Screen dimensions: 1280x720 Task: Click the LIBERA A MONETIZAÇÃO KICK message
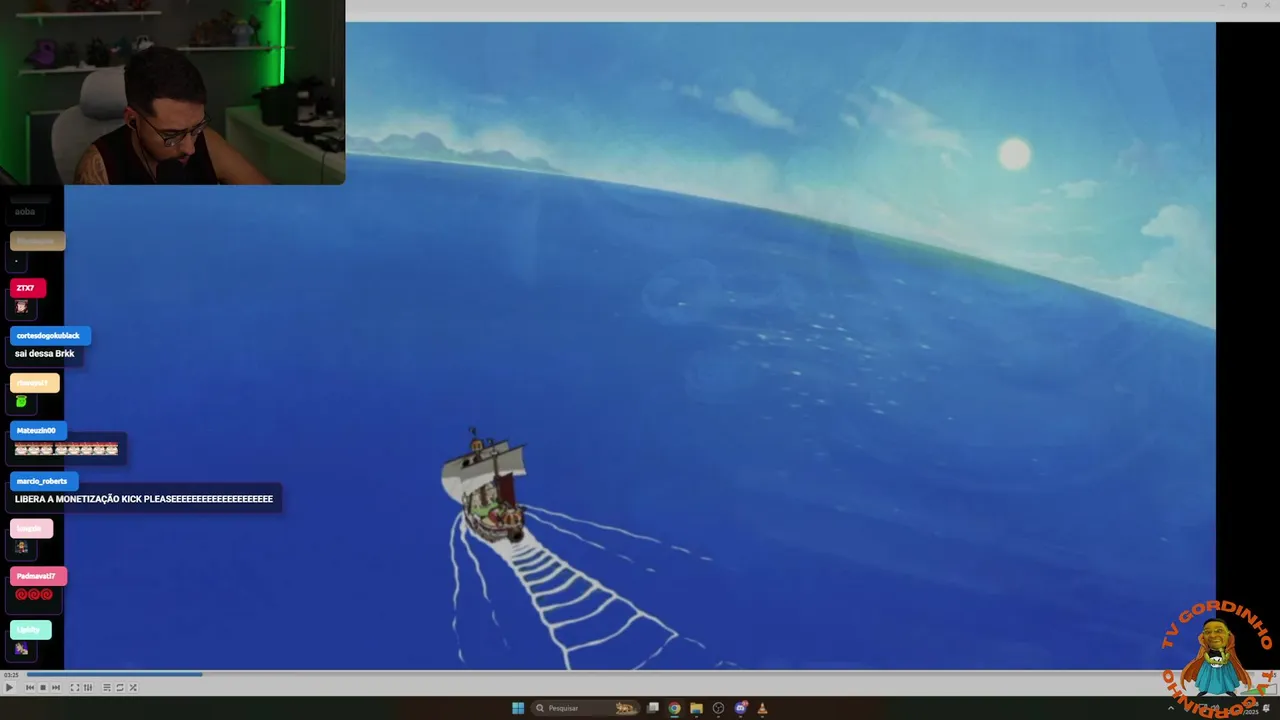[x=144, y=499]
